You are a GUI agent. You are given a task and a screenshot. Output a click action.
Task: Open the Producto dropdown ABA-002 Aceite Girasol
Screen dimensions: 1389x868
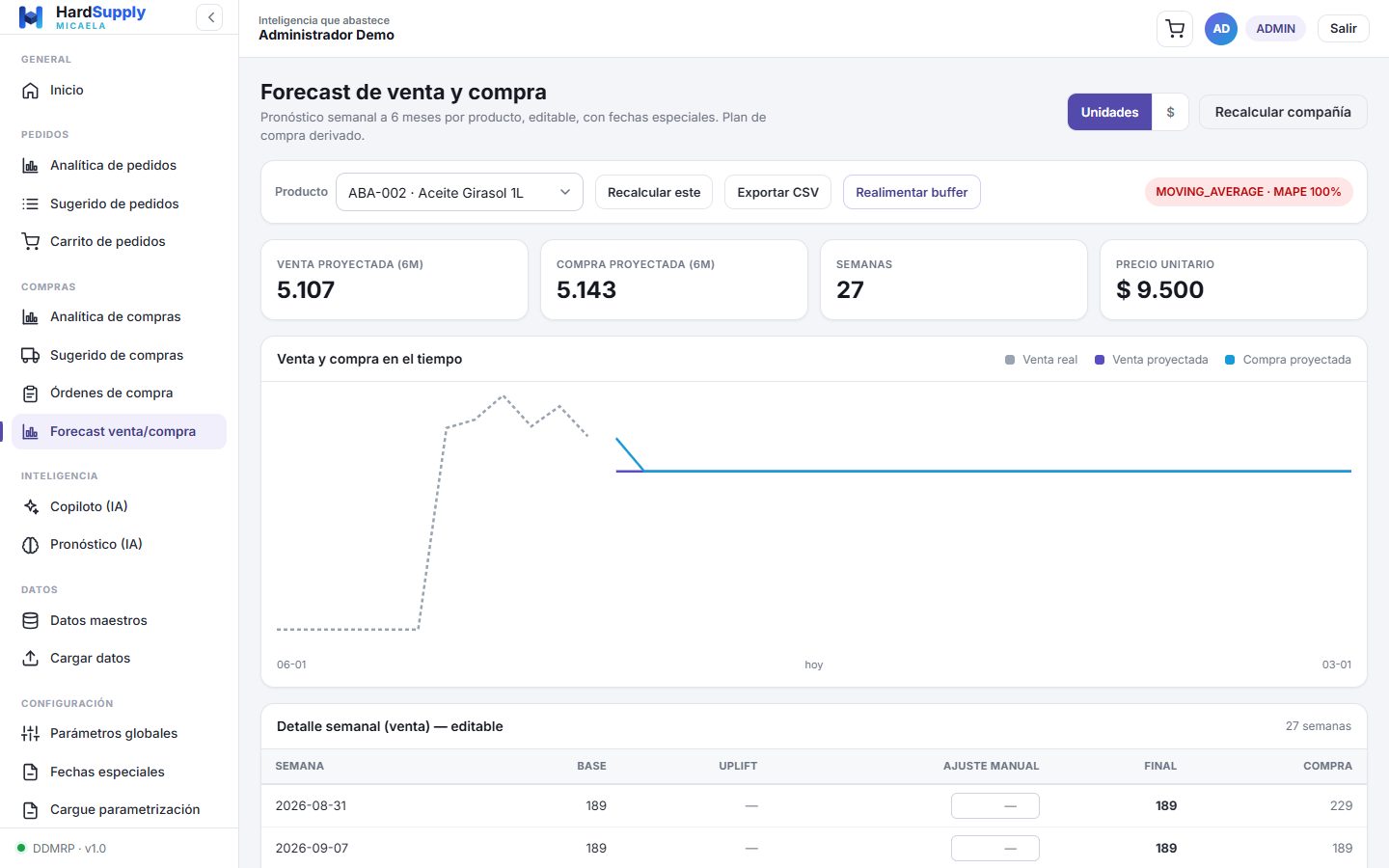tap(459, 192)
